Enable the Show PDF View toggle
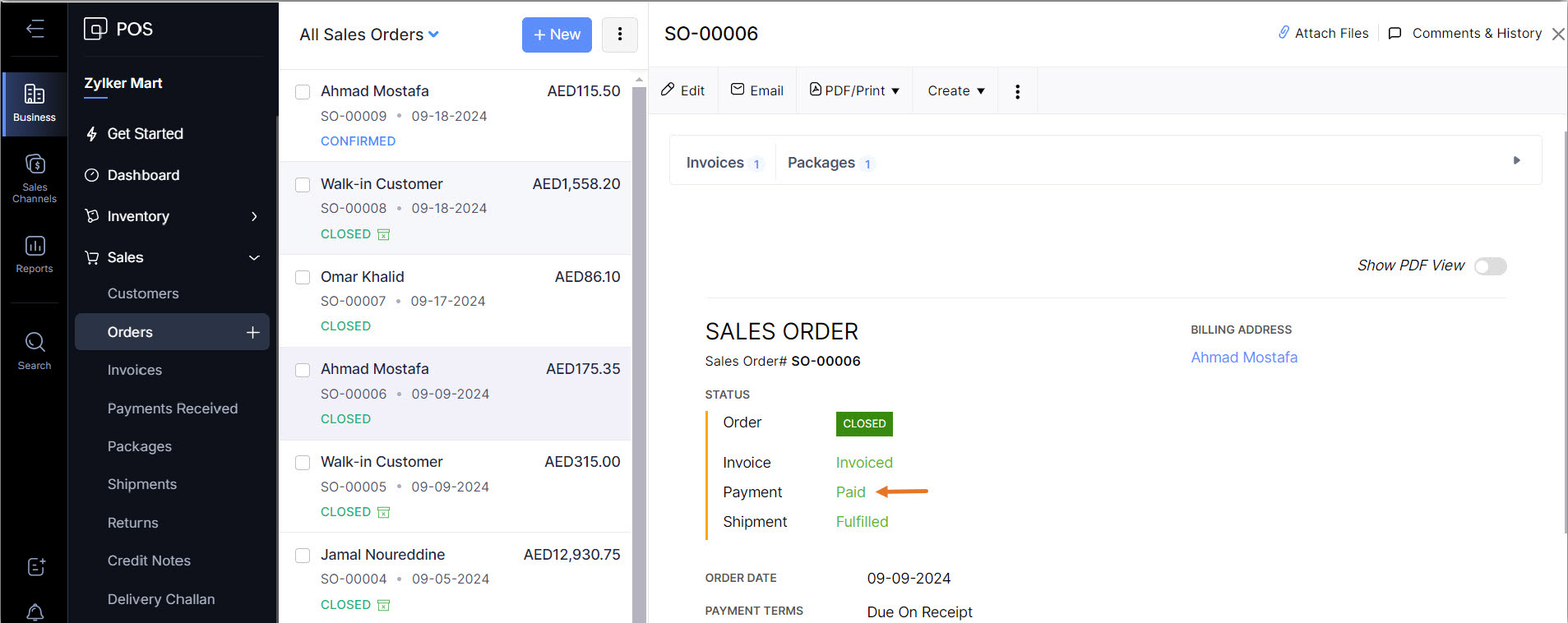1568x623 pixels. [x=1490, y=266]
